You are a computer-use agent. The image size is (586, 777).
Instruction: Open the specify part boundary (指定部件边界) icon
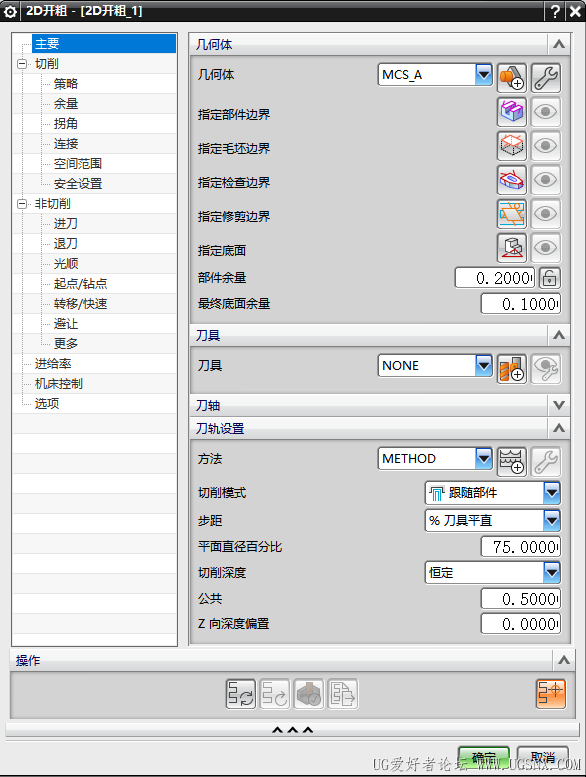point(511,112)
